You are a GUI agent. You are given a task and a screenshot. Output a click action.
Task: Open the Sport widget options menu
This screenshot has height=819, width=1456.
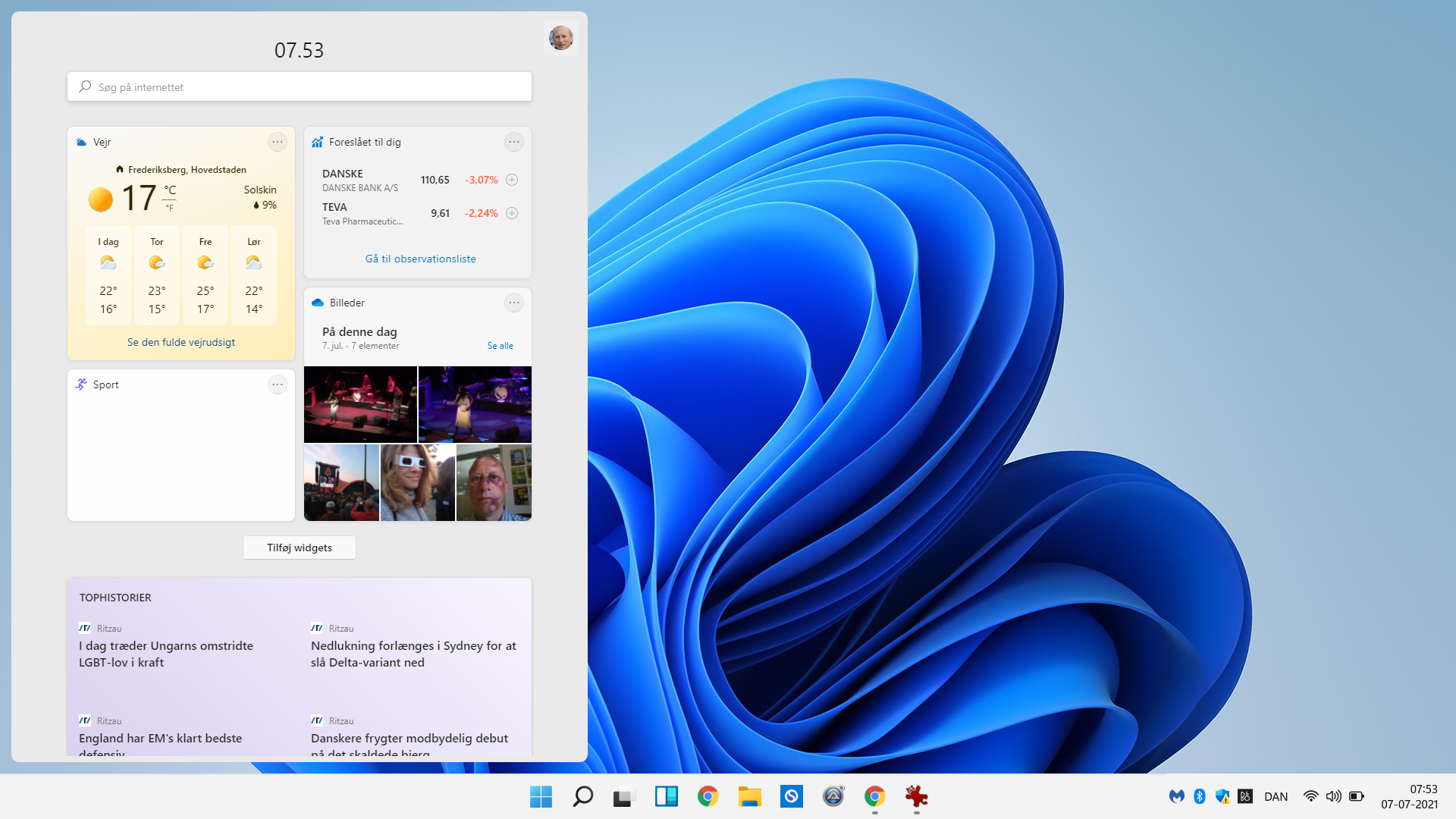click(278, 384)
